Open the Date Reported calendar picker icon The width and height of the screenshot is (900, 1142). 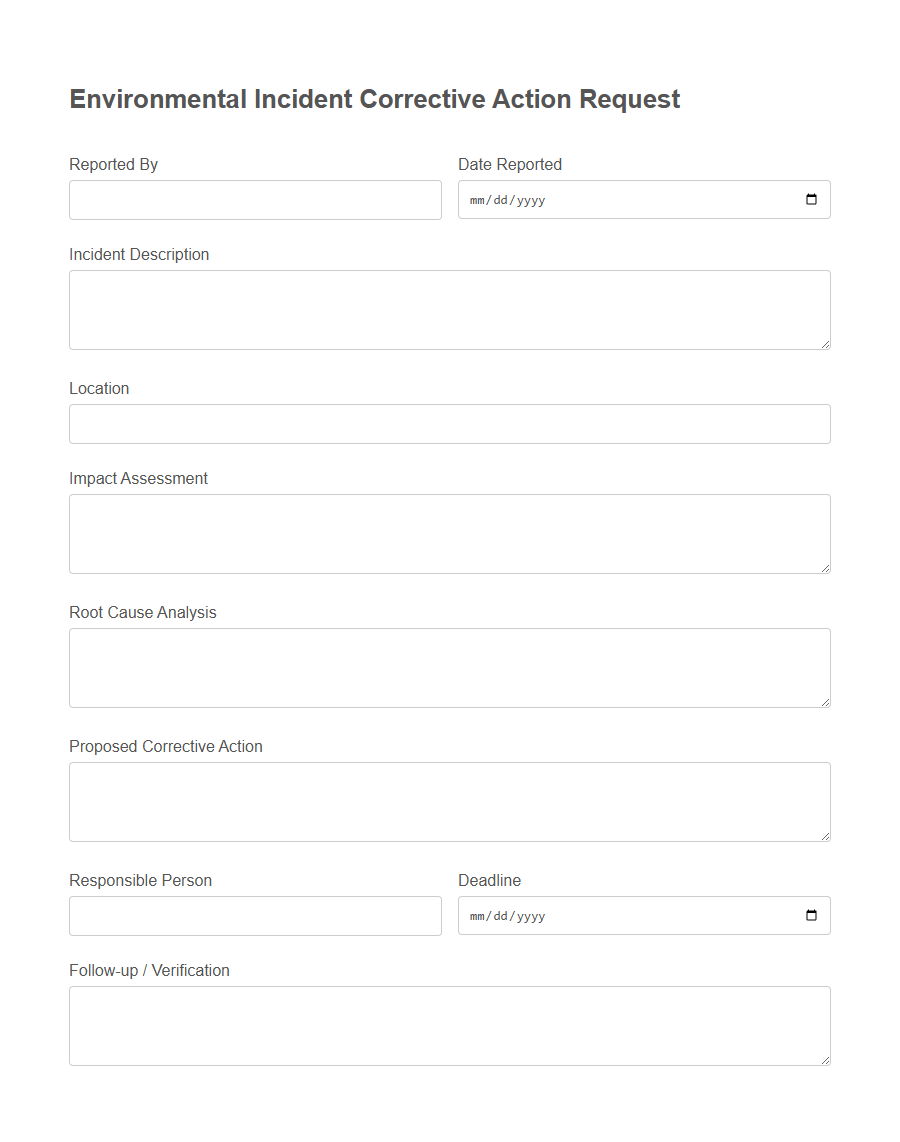[x=810, y=199]
